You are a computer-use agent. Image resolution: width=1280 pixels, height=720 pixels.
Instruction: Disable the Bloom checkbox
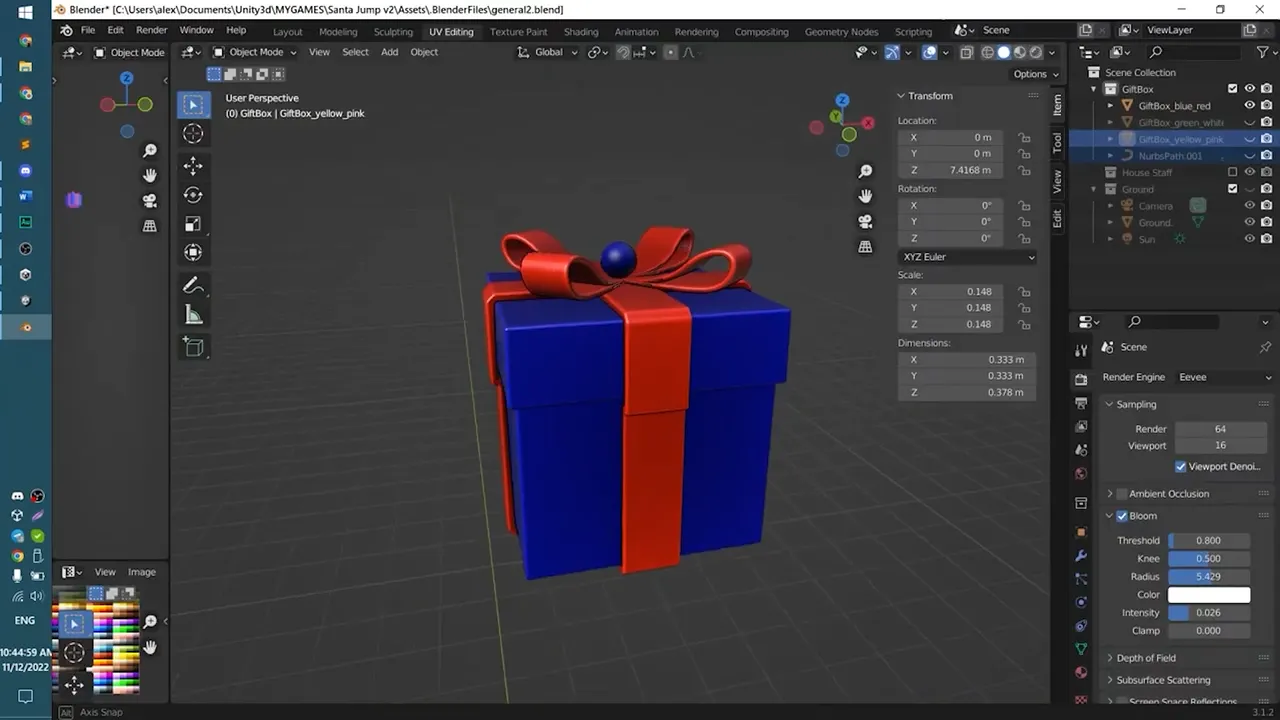(1122, 516)
